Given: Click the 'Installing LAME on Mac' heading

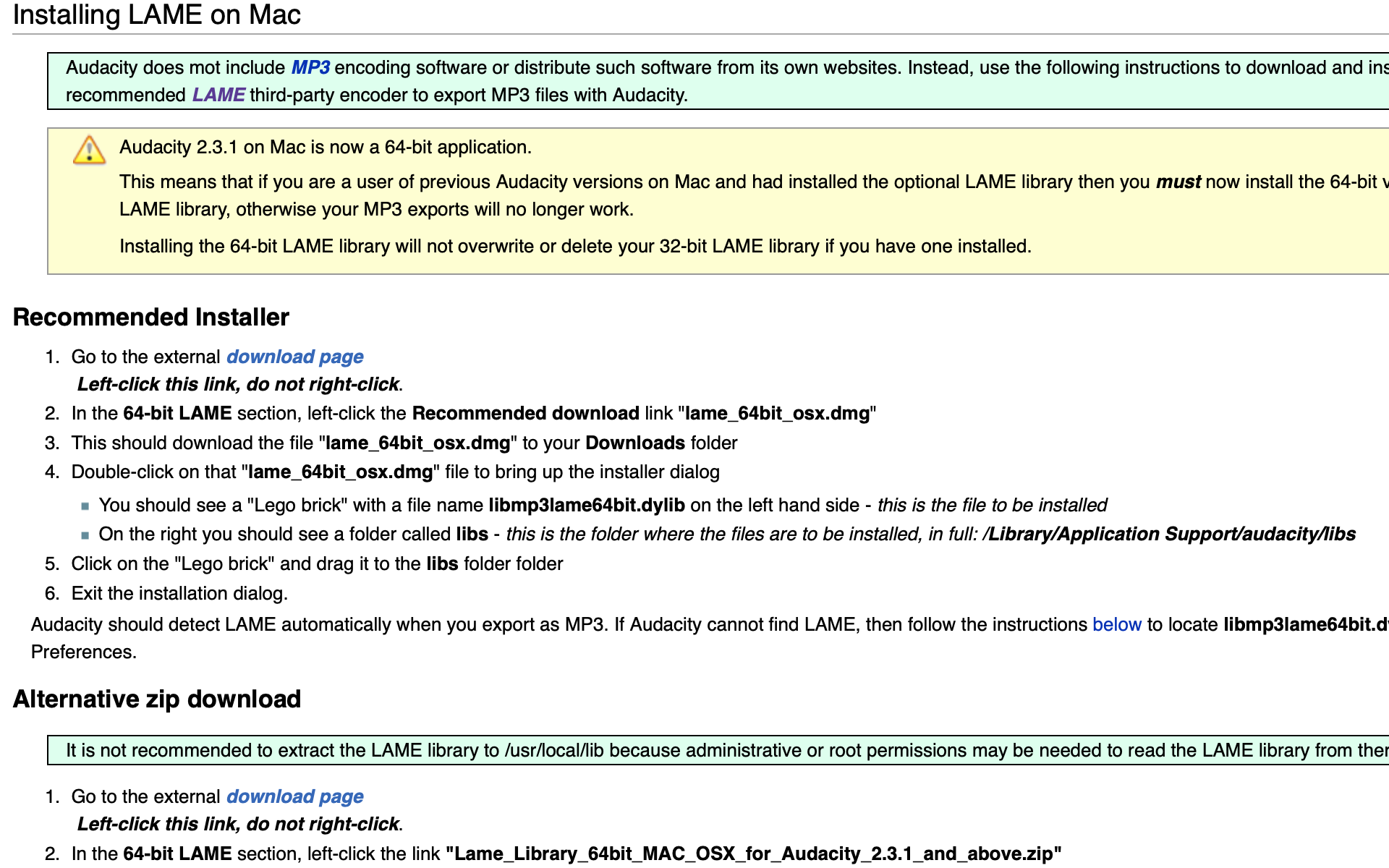Looking at the screenshot, I should coord(157,15).
